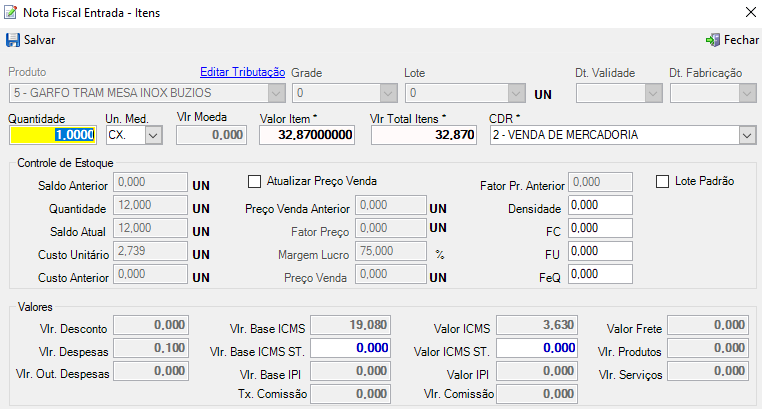Click the Salvar floppy disk icon
Screen dimensions: 762x409
click(13, 40)
